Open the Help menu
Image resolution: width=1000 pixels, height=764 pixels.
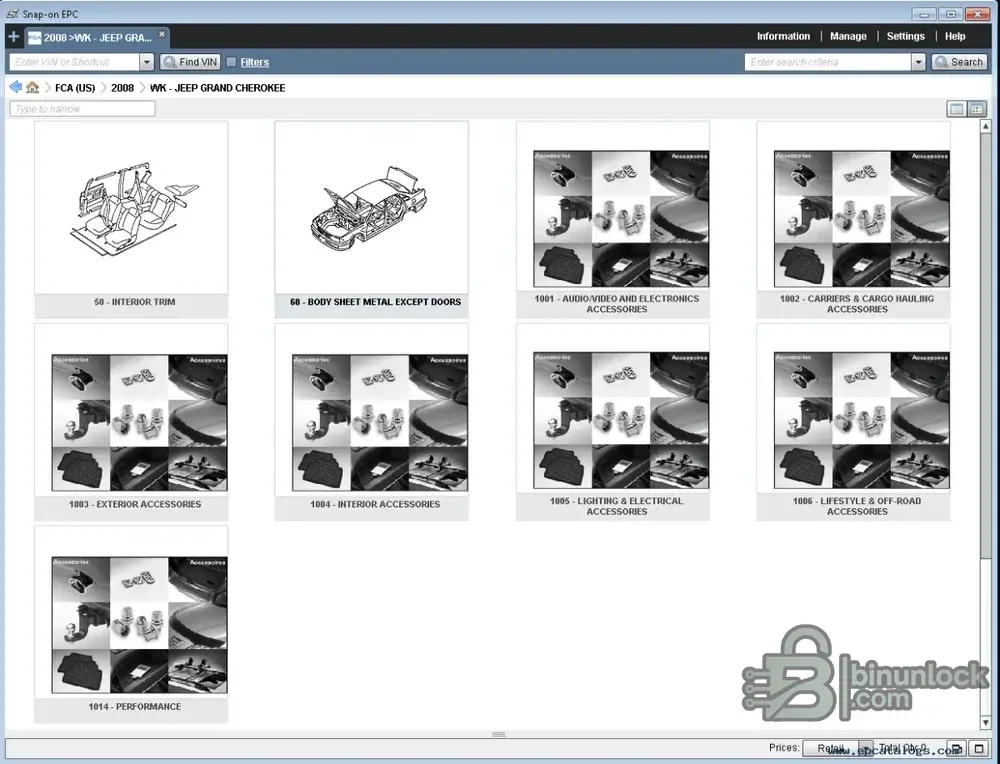(955, 36)
